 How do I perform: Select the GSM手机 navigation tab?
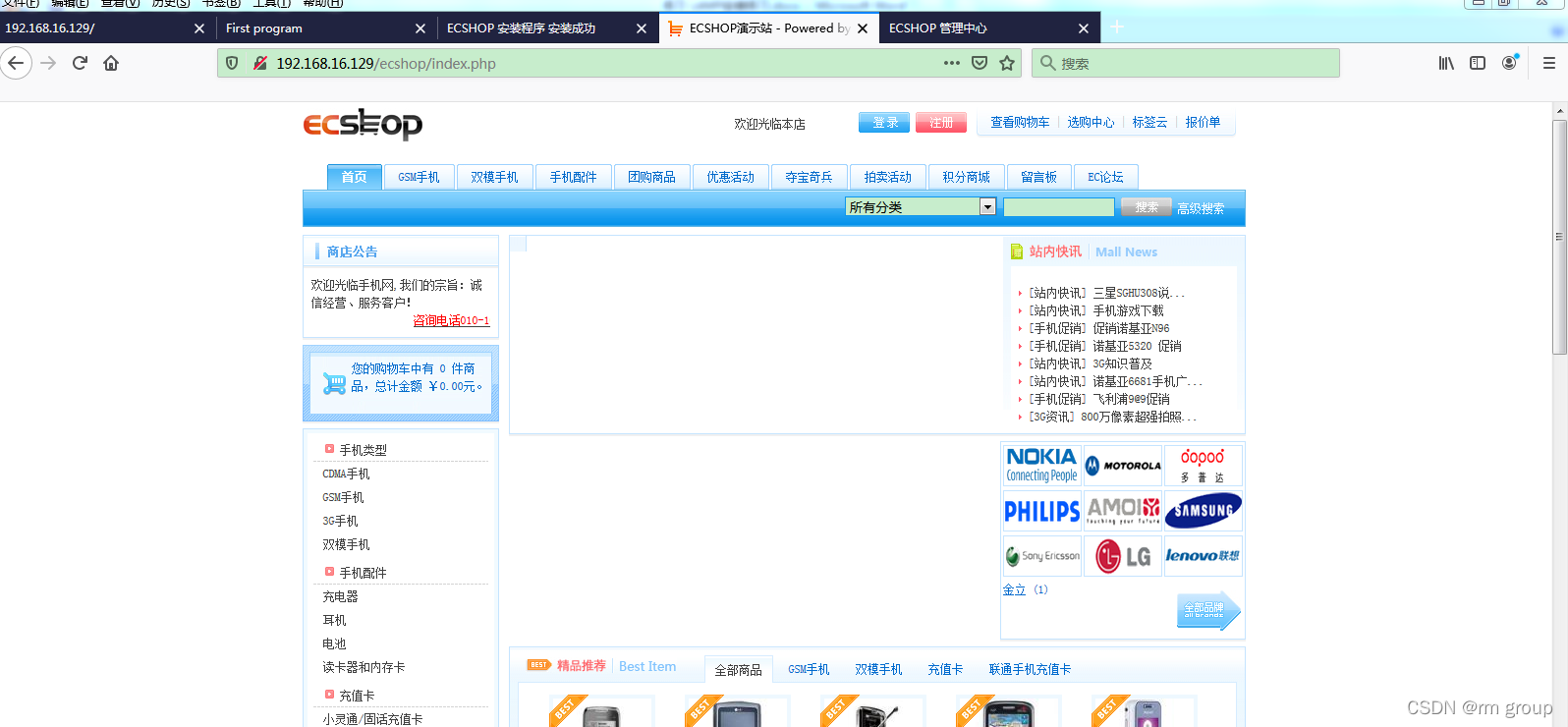pyautogui.click(x=419, y=177)
